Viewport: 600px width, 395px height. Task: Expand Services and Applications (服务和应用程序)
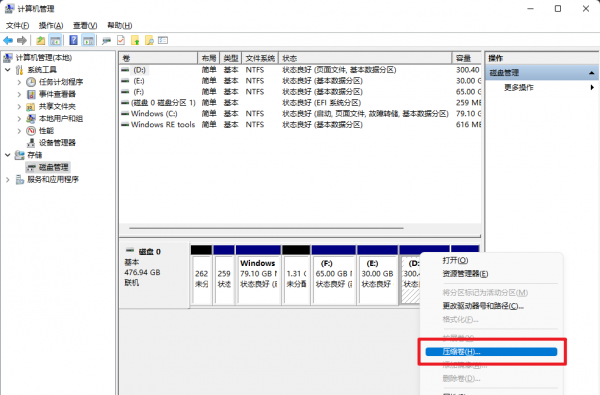click(8, 180)
